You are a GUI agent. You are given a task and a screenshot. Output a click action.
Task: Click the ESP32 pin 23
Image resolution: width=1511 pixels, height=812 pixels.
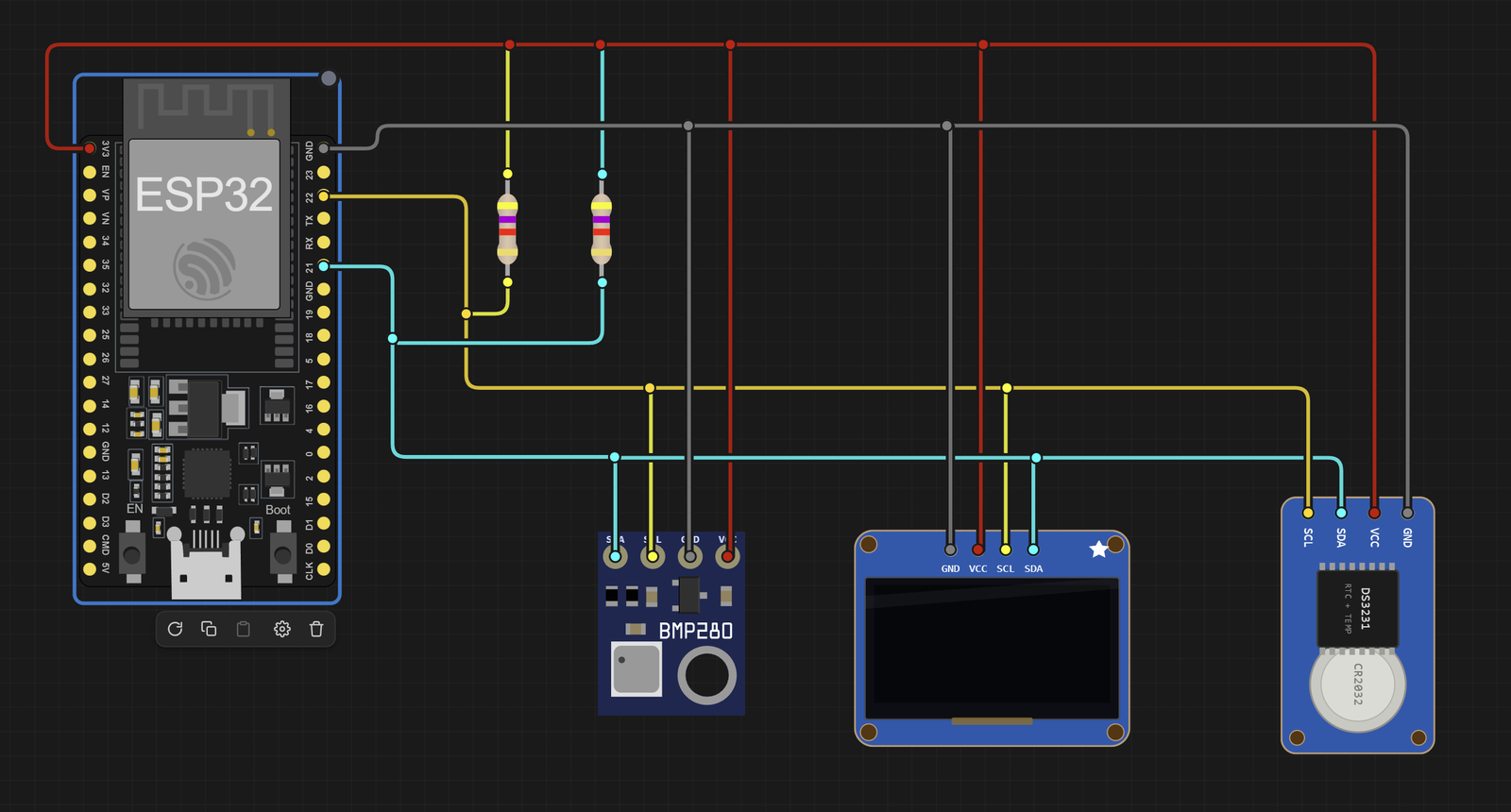324,172
